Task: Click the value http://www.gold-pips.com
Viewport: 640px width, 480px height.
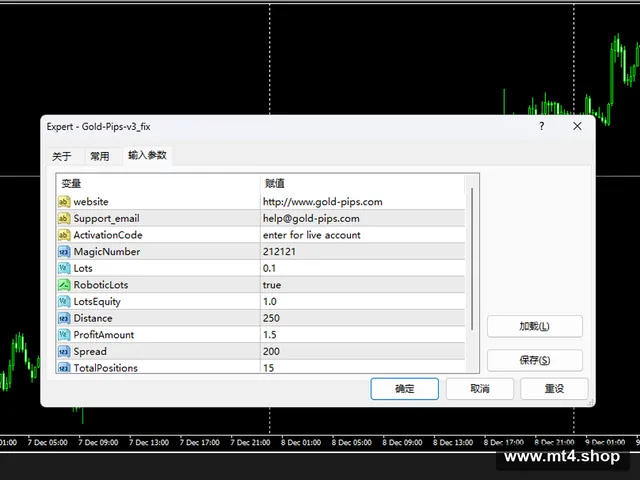Action: pos(322,202)
